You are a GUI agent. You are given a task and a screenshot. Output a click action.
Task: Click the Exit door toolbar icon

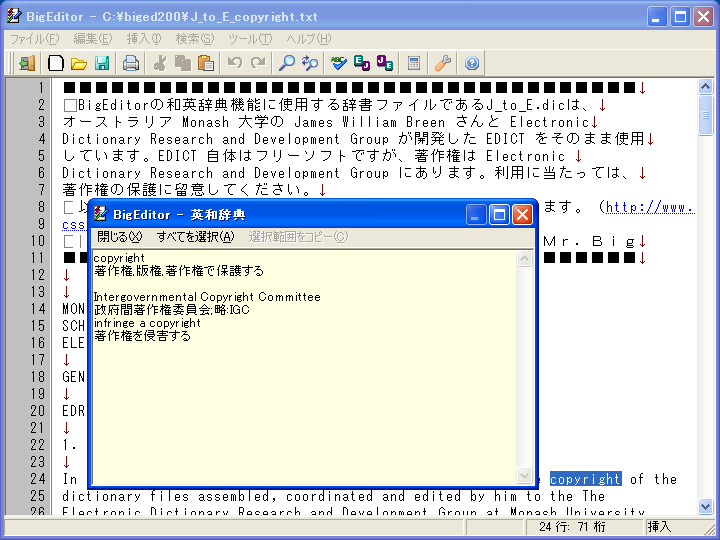click(27, 63)
